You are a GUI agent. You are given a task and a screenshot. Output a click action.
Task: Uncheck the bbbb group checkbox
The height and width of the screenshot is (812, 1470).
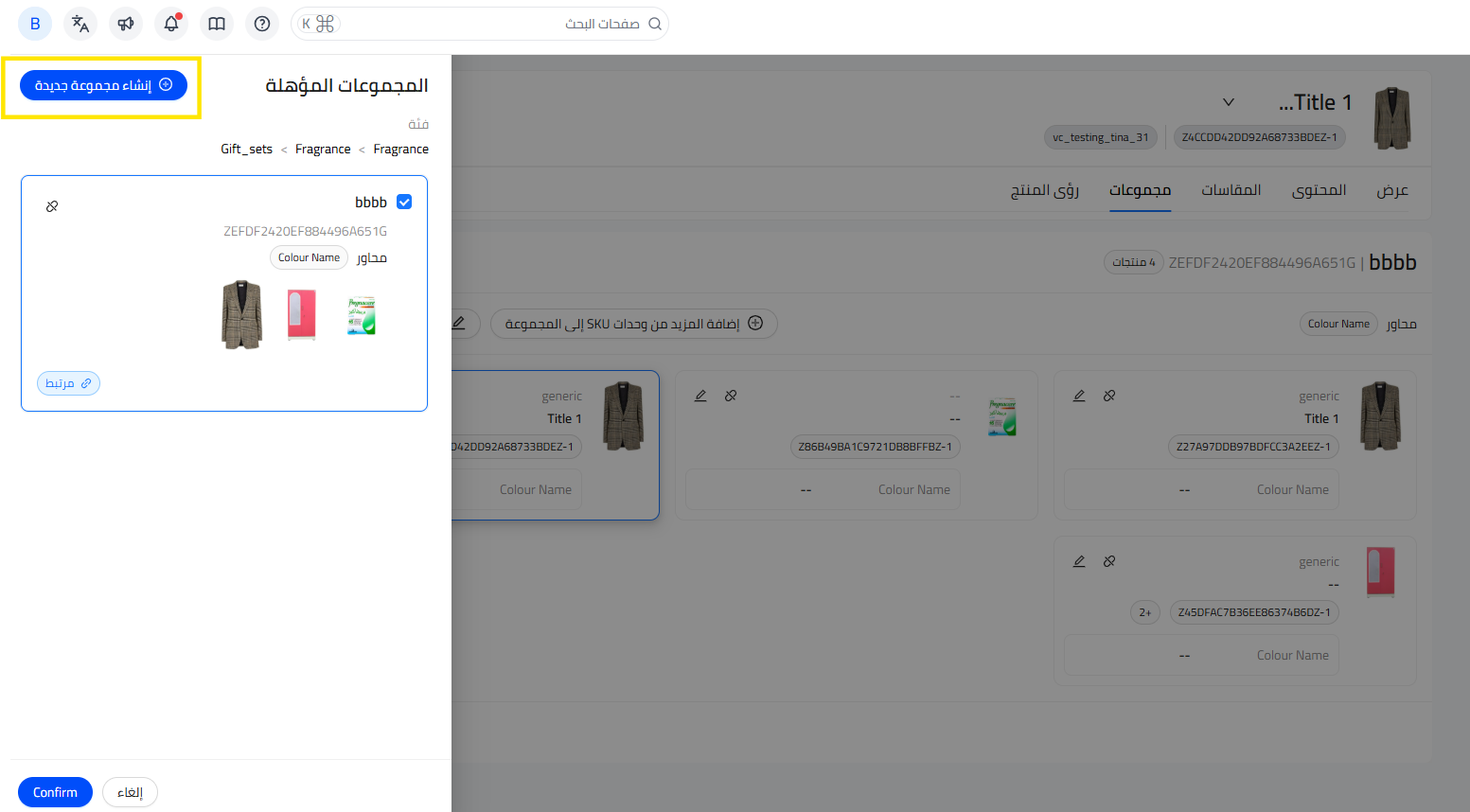pyautogui.click(x=404, y=202)
